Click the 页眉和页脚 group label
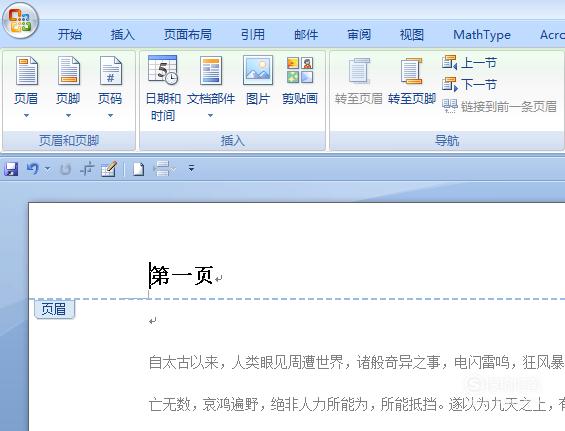 (69, 141)
